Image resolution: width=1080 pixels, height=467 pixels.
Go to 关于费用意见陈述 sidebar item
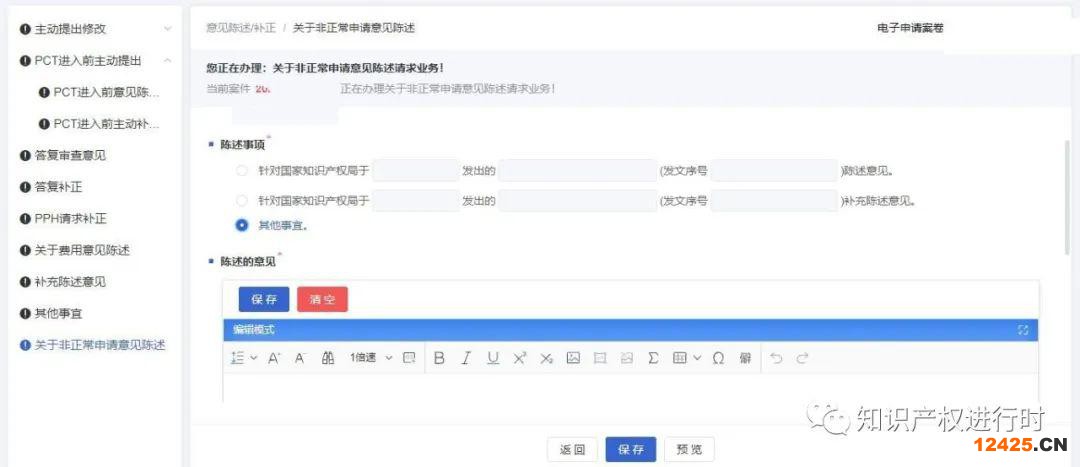point(82,250)
